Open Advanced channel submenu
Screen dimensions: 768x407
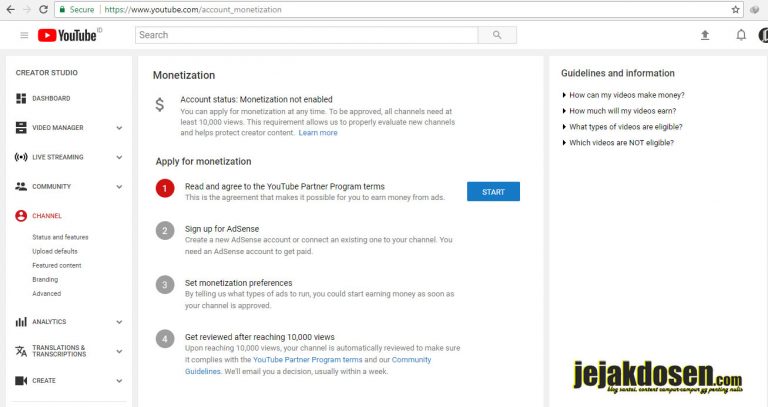pyautogui.click(x=47, y=294)
